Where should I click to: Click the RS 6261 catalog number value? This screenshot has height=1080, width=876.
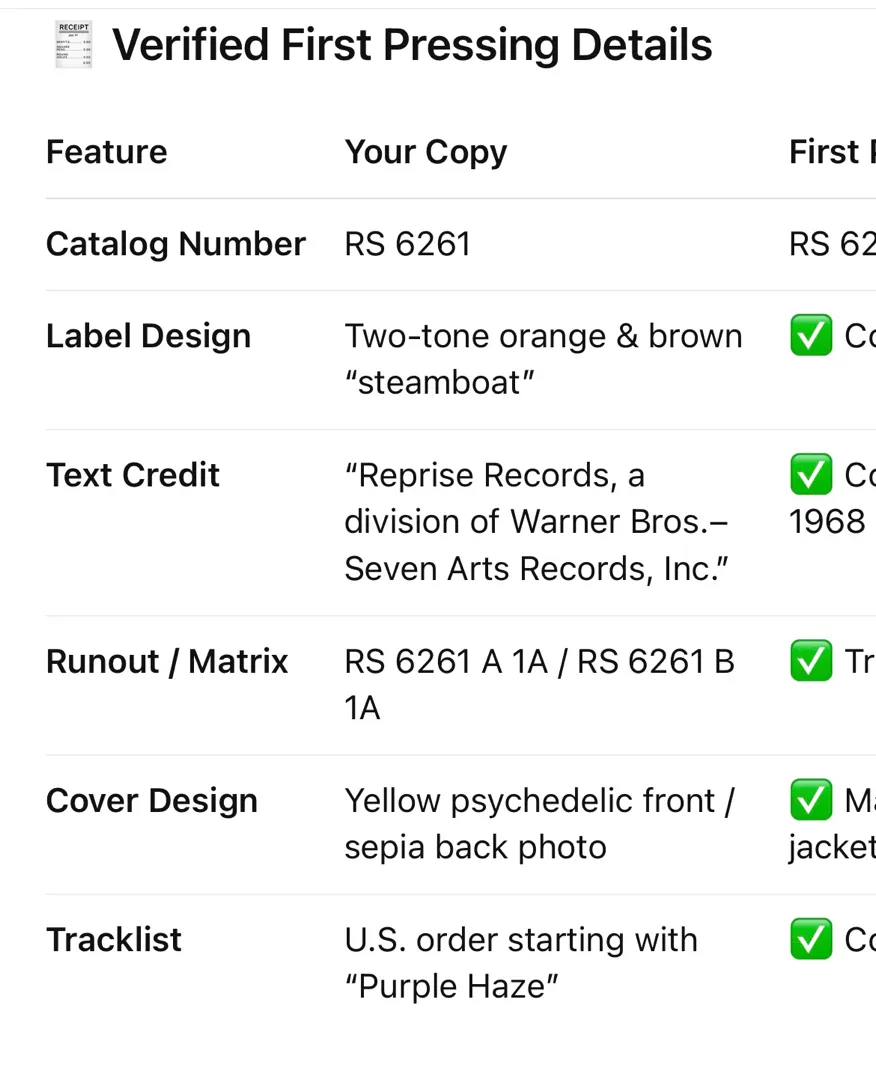click(407, 244)
